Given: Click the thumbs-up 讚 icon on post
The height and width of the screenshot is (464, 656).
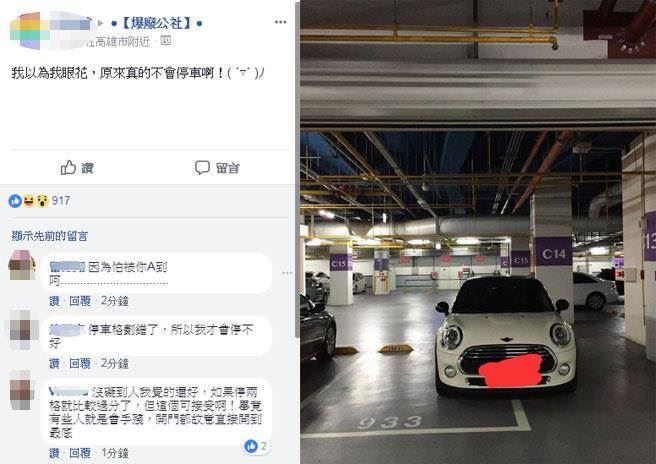Looking at the screenshot, I should [x=68, y=167].
